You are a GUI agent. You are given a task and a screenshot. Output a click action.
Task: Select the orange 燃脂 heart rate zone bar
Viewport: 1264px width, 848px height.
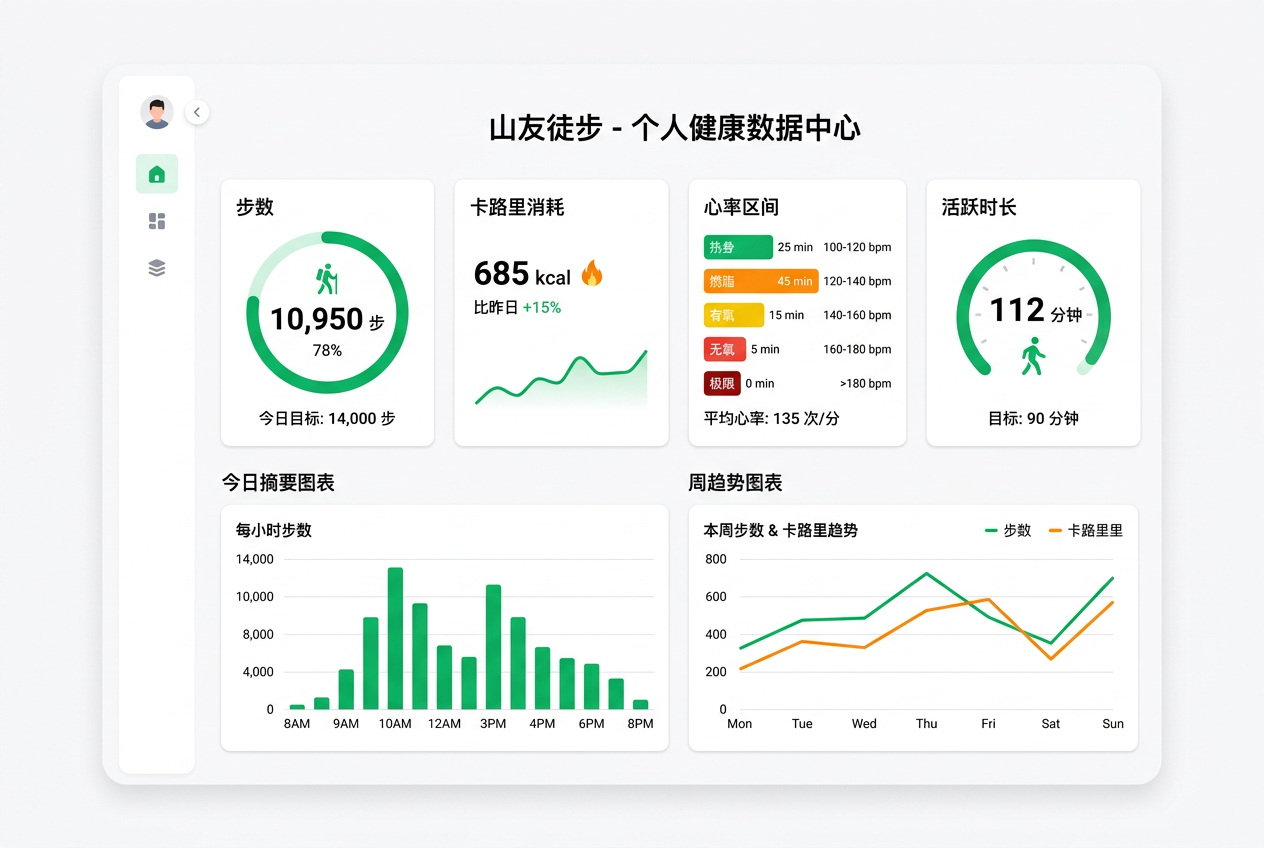[761, 281]
